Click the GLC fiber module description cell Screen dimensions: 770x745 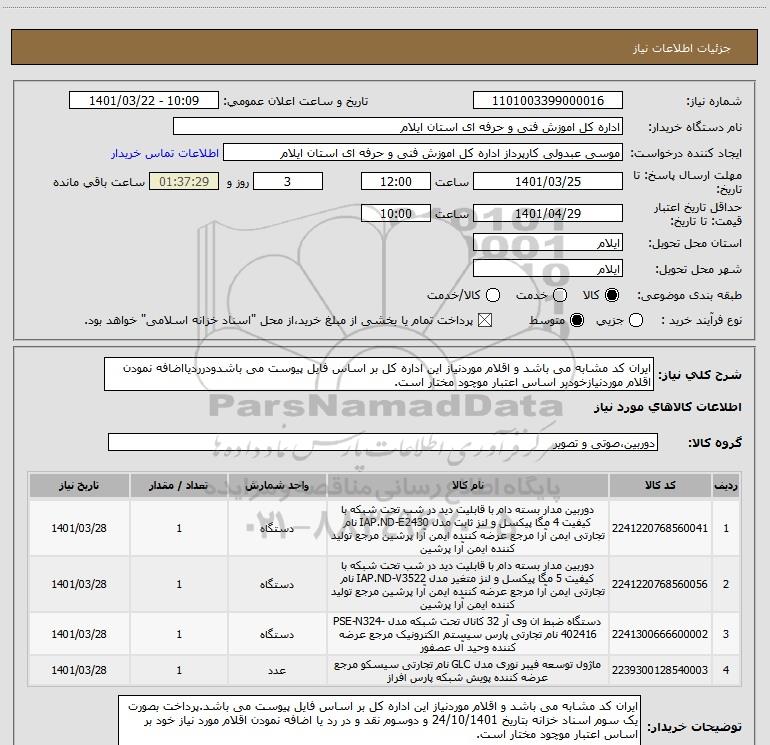468,670
